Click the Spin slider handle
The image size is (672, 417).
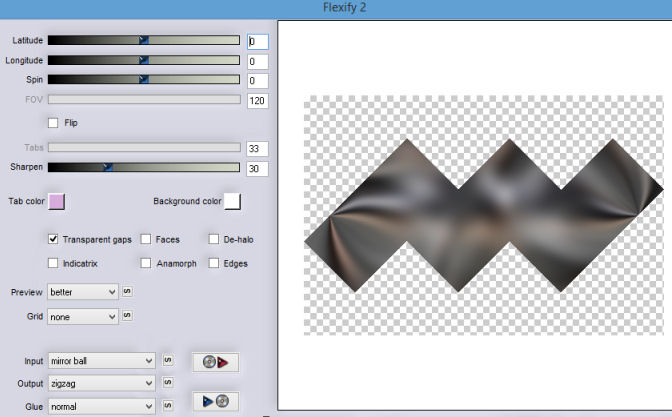tap(144, 79)
